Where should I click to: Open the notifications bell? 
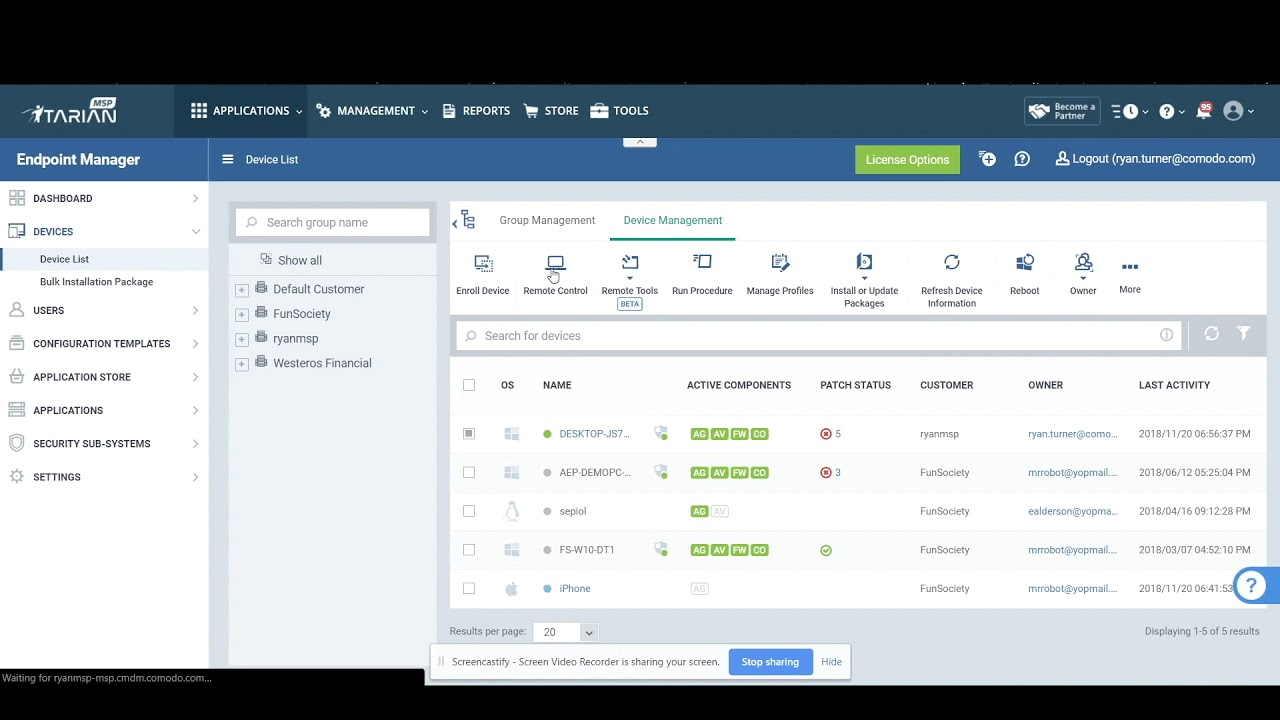point(1204,111)
